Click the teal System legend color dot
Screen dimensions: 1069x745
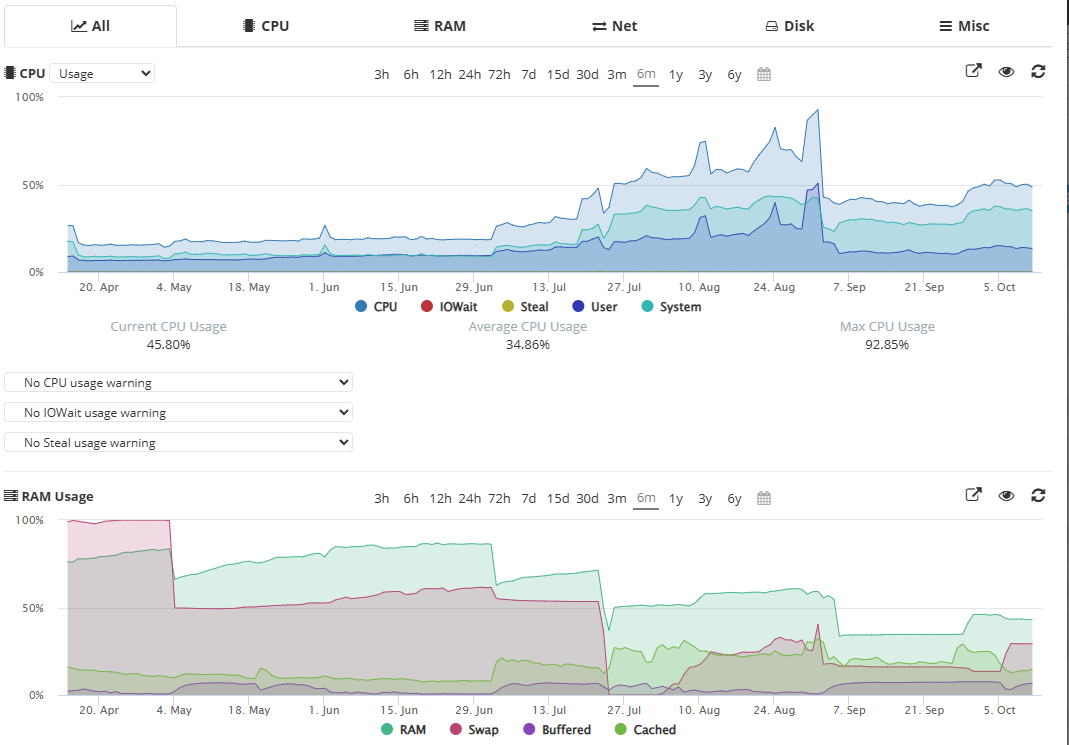(648, 307)
